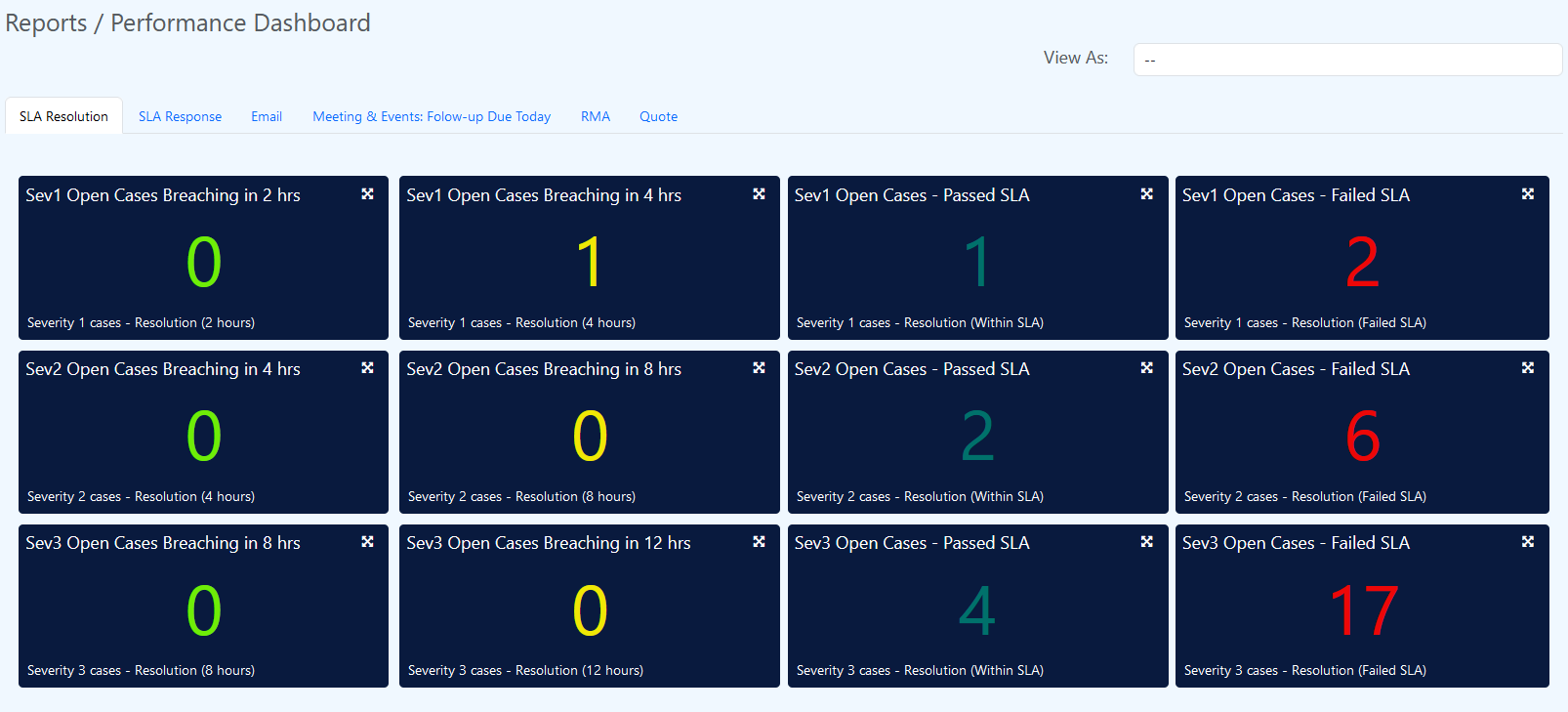This screenshot has height=712, width=1568.
Task: Expand the Sev1 Breaching in 4 hrs tile
Action: click(x=759, y=194)
